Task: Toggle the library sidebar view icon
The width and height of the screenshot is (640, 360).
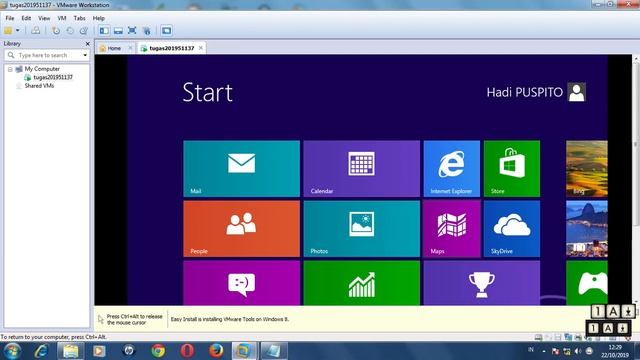Action: 104,31
